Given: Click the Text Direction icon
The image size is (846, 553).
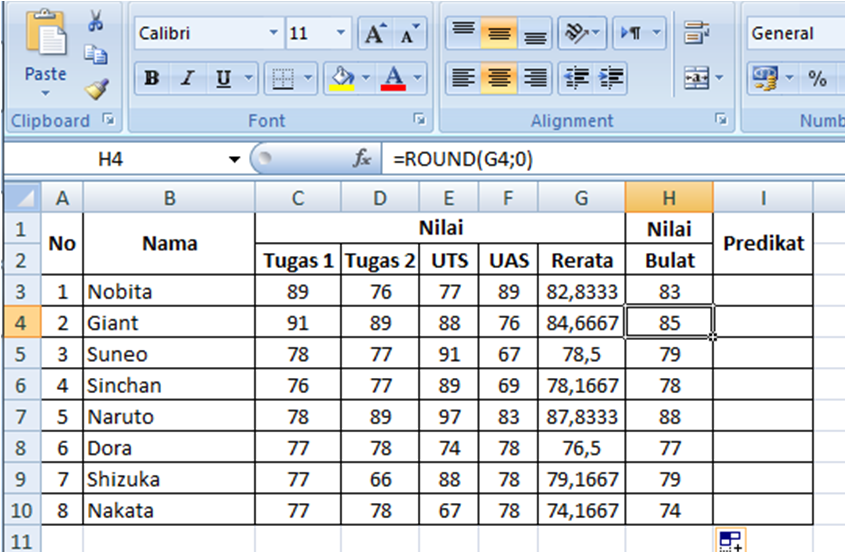Looking at the screenshot, I should (x=631, y=33).
